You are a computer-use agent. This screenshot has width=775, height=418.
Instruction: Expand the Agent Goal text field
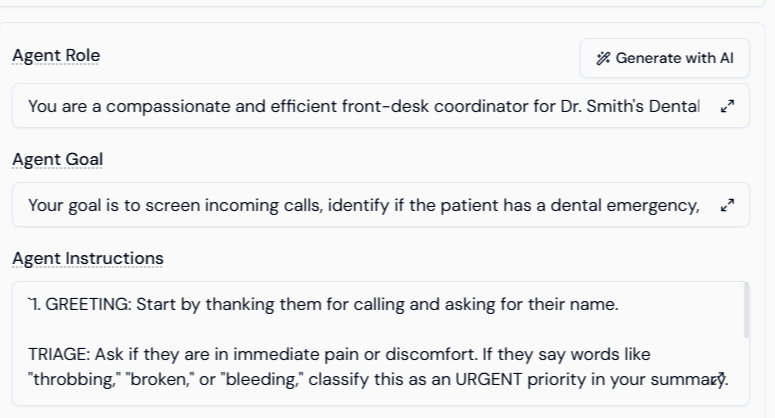[727, 205]
